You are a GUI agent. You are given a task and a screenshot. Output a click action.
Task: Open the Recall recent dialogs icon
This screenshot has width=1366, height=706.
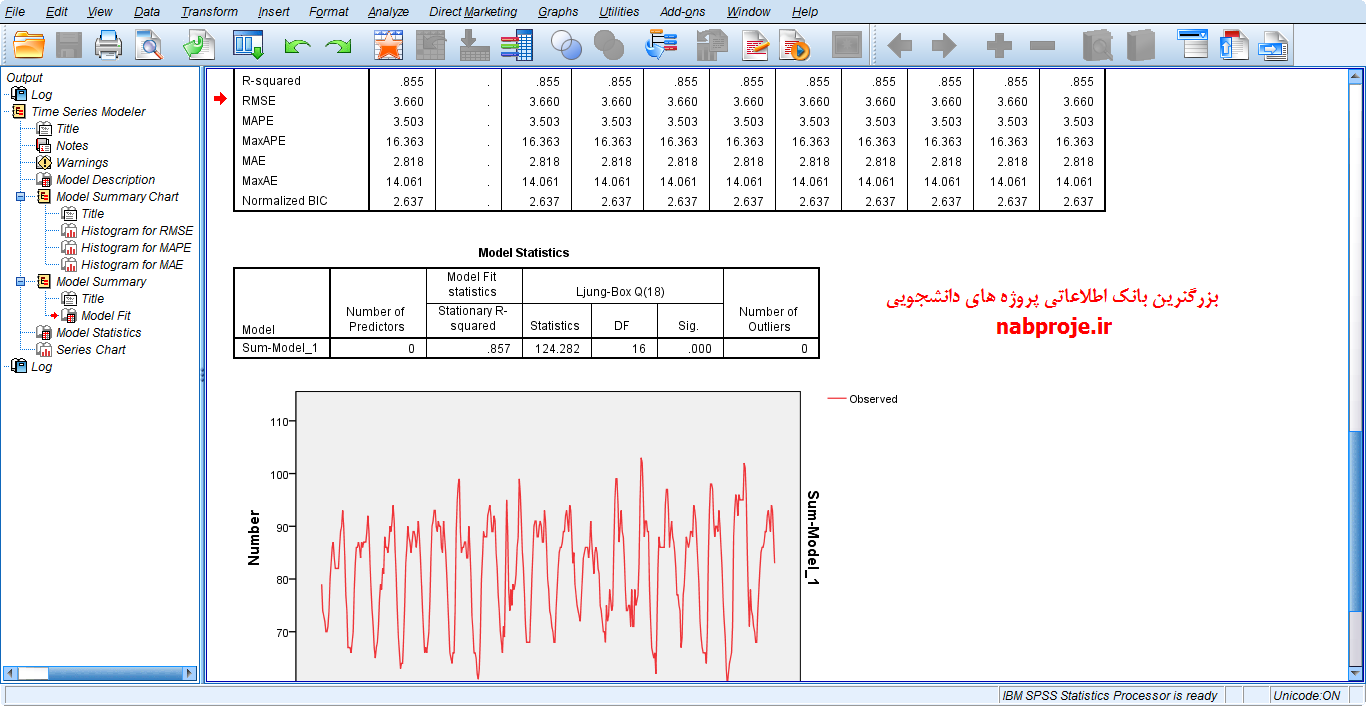(248, 45)
